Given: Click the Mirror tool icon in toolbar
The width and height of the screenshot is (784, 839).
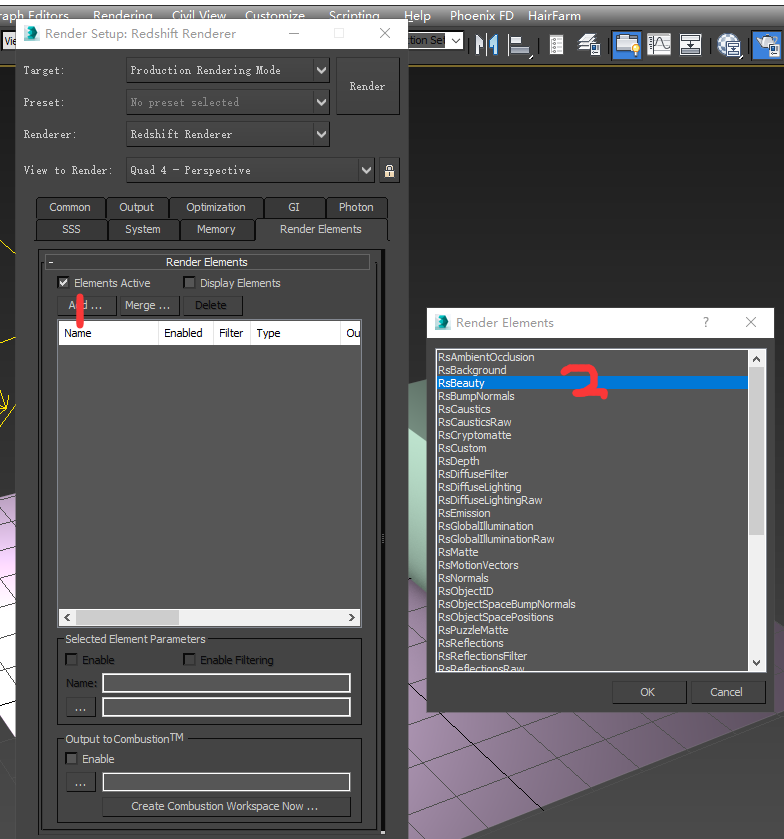Looking at the screenshot, I should (487, 44).
